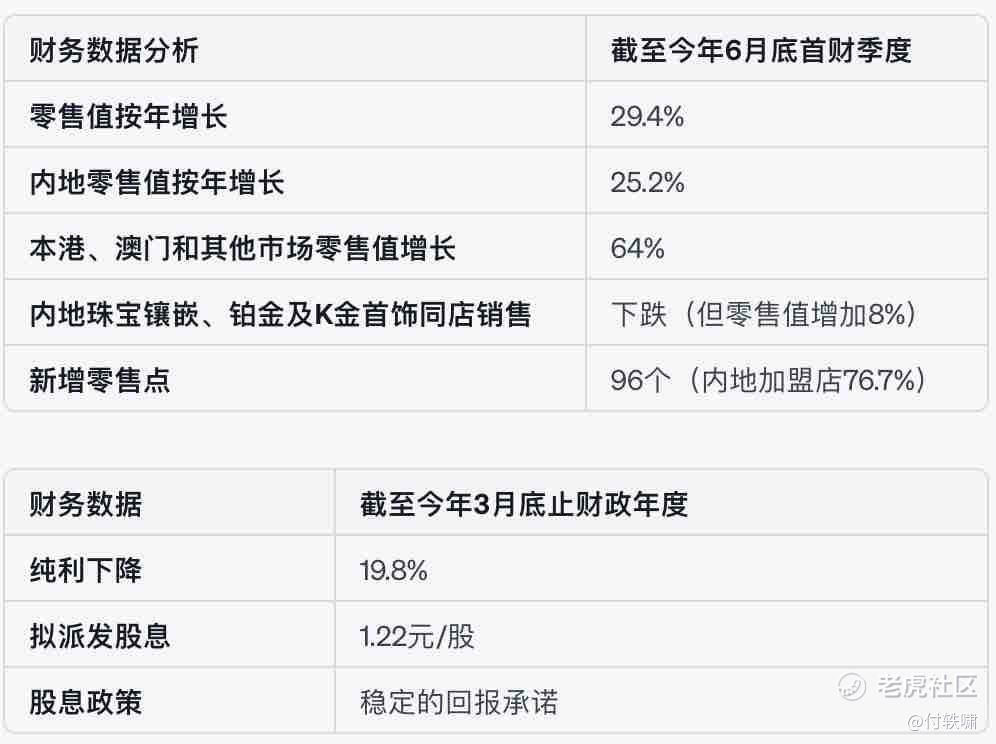Viewport: 996px width, 744px height.
Task: Select the 纯利下降 row label
Action: [86, 570]
